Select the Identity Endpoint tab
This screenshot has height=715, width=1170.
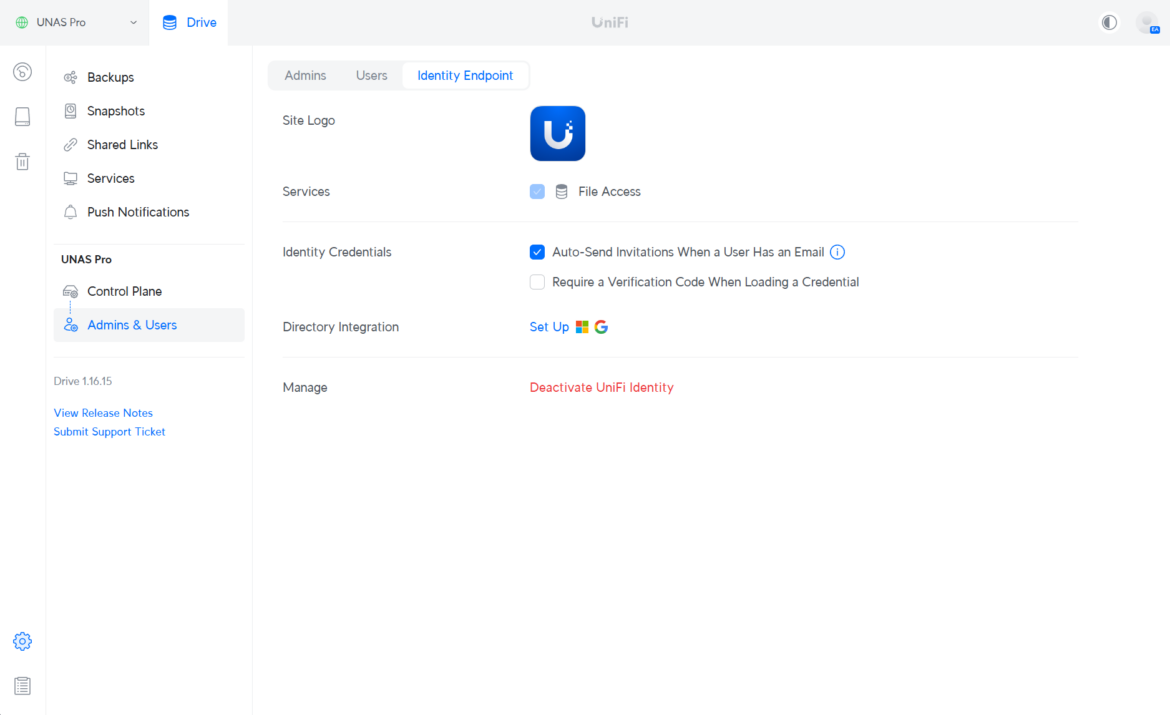pos(465,75)
